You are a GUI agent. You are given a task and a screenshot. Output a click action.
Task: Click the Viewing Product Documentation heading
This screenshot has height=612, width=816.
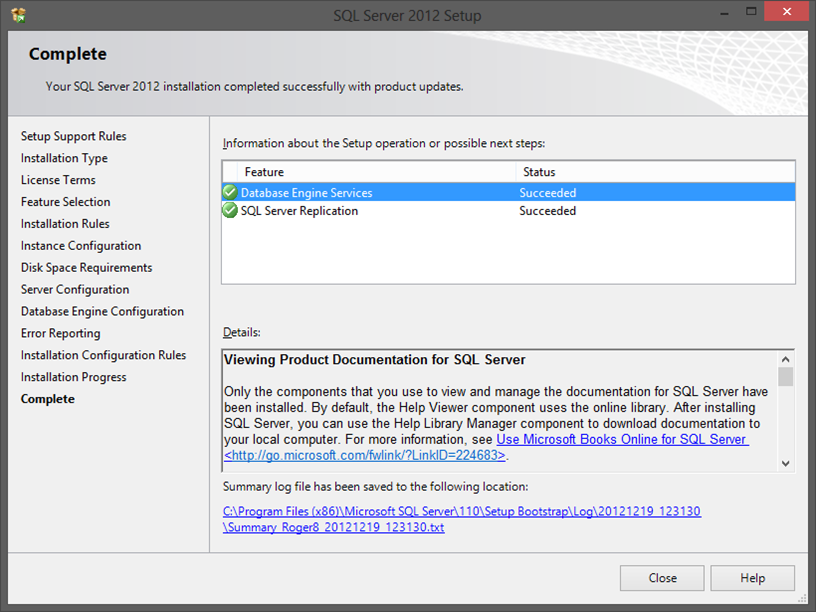coord(374,360)
